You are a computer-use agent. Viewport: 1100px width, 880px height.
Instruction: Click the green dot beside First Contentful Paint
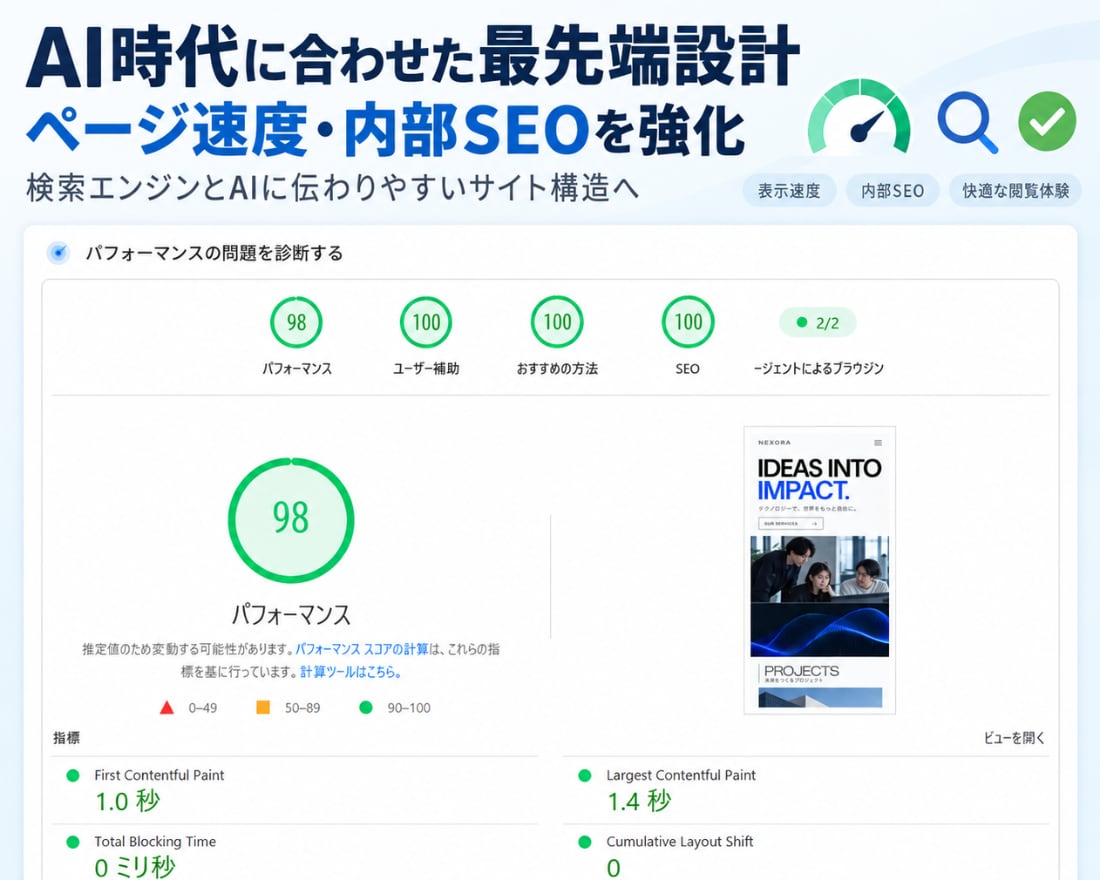coord(72,775)
